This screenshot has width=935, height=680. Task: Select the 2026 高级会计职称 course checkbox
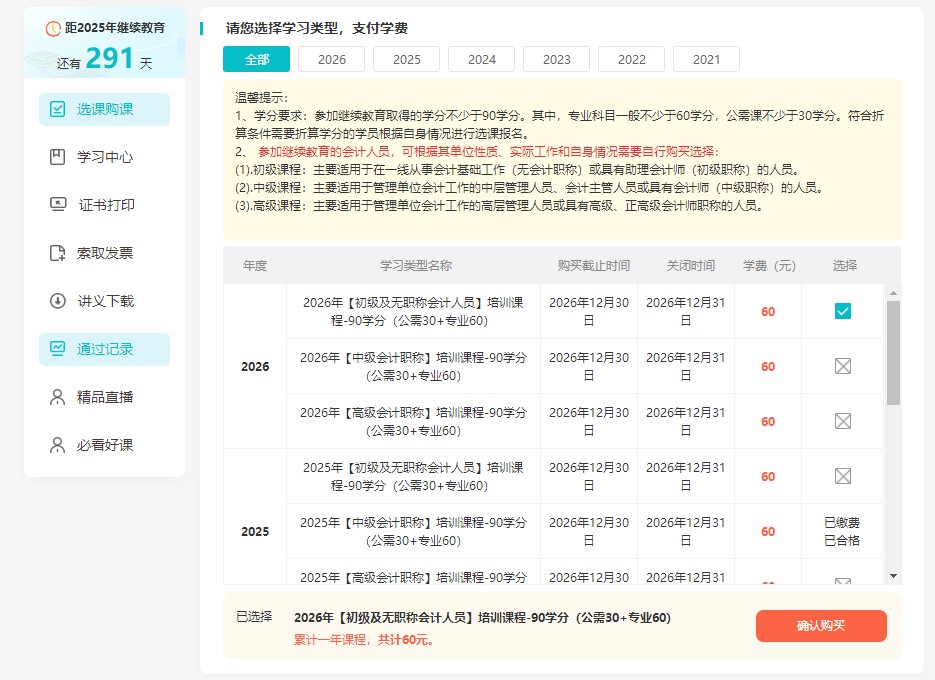(x=843, y=421)
